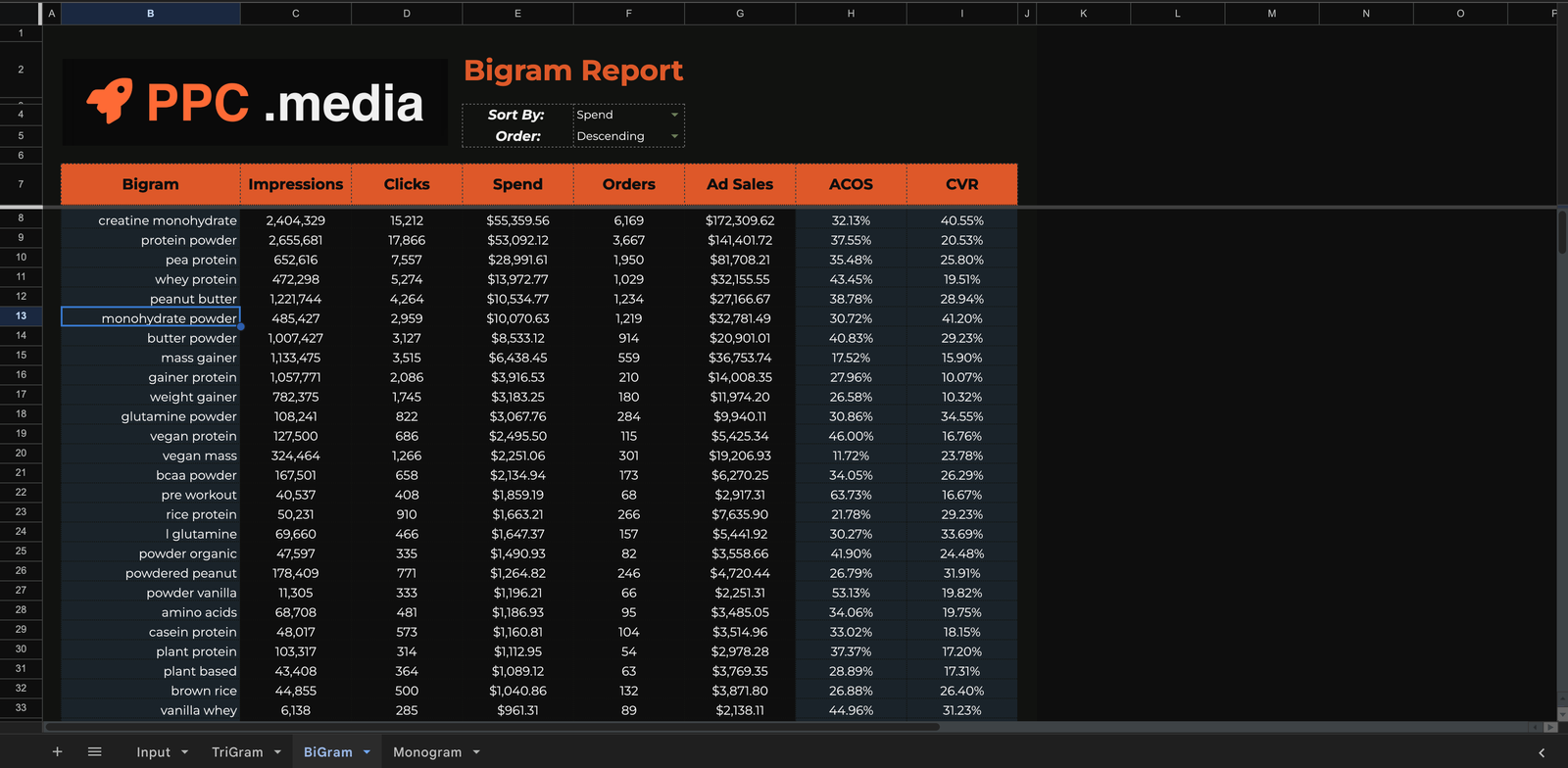Open BiGram tab options arrow

click(x=367, y=752)
